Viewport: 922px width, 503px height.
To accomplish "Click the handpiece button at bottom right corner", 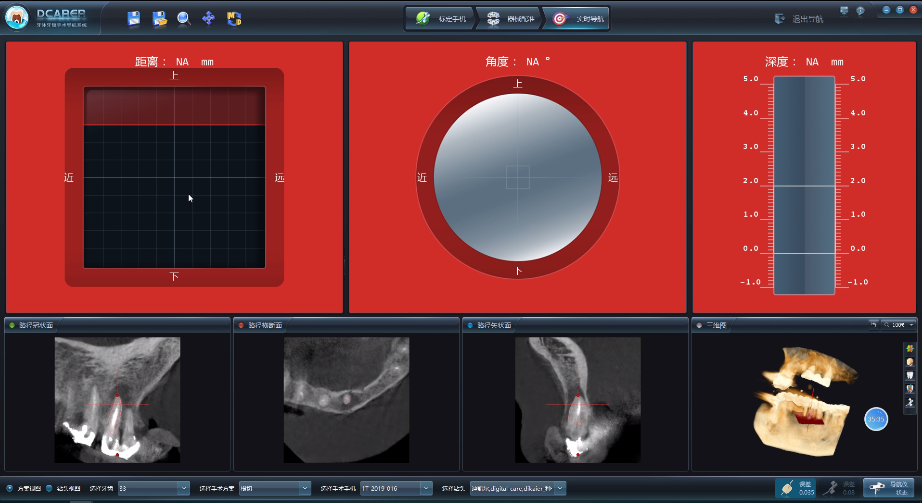I will 888,487.
